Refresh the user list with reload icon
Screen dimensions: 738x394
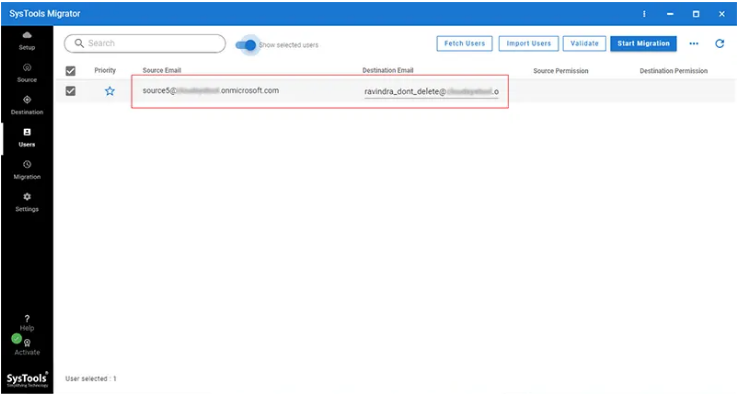(x=720, y=43)
